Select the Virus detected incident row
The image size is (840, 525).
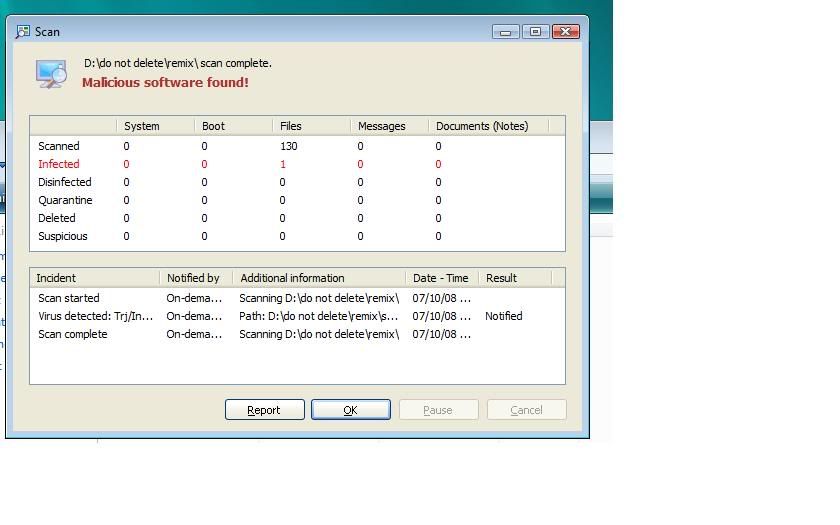click(x=96, y=316)
